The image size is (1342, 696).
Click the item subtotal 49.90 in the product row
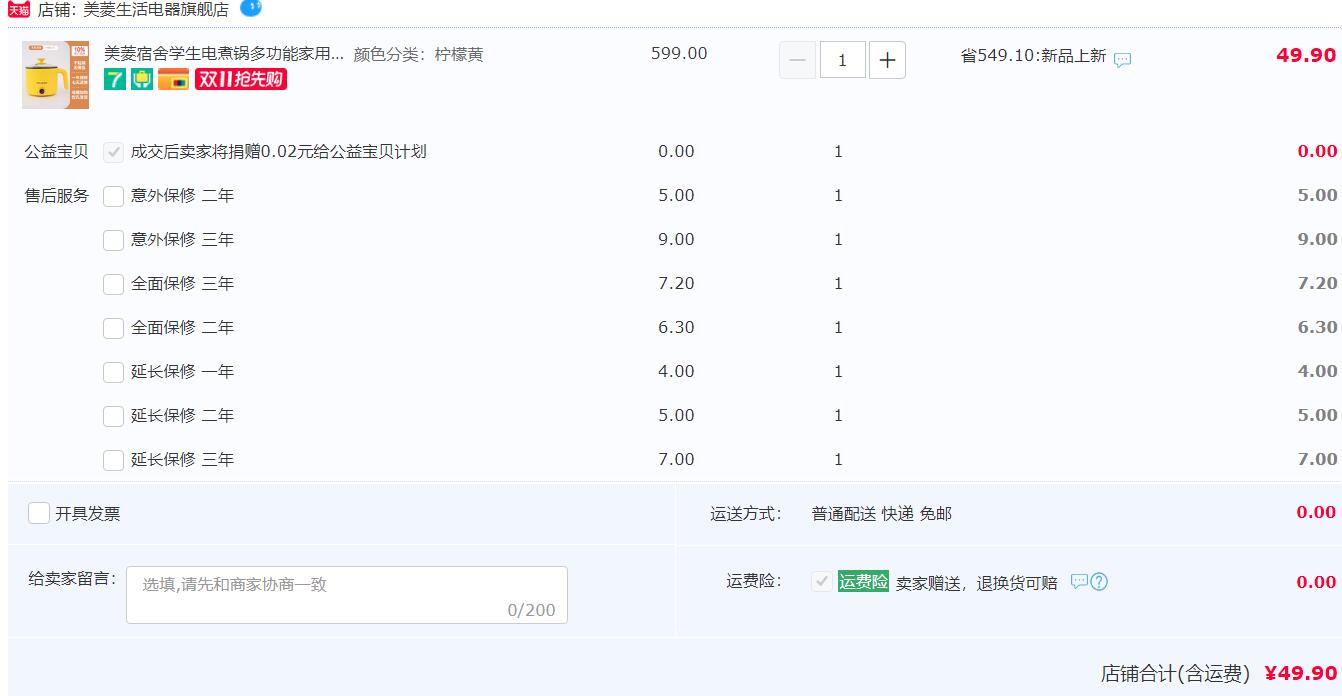[1306, 56]
